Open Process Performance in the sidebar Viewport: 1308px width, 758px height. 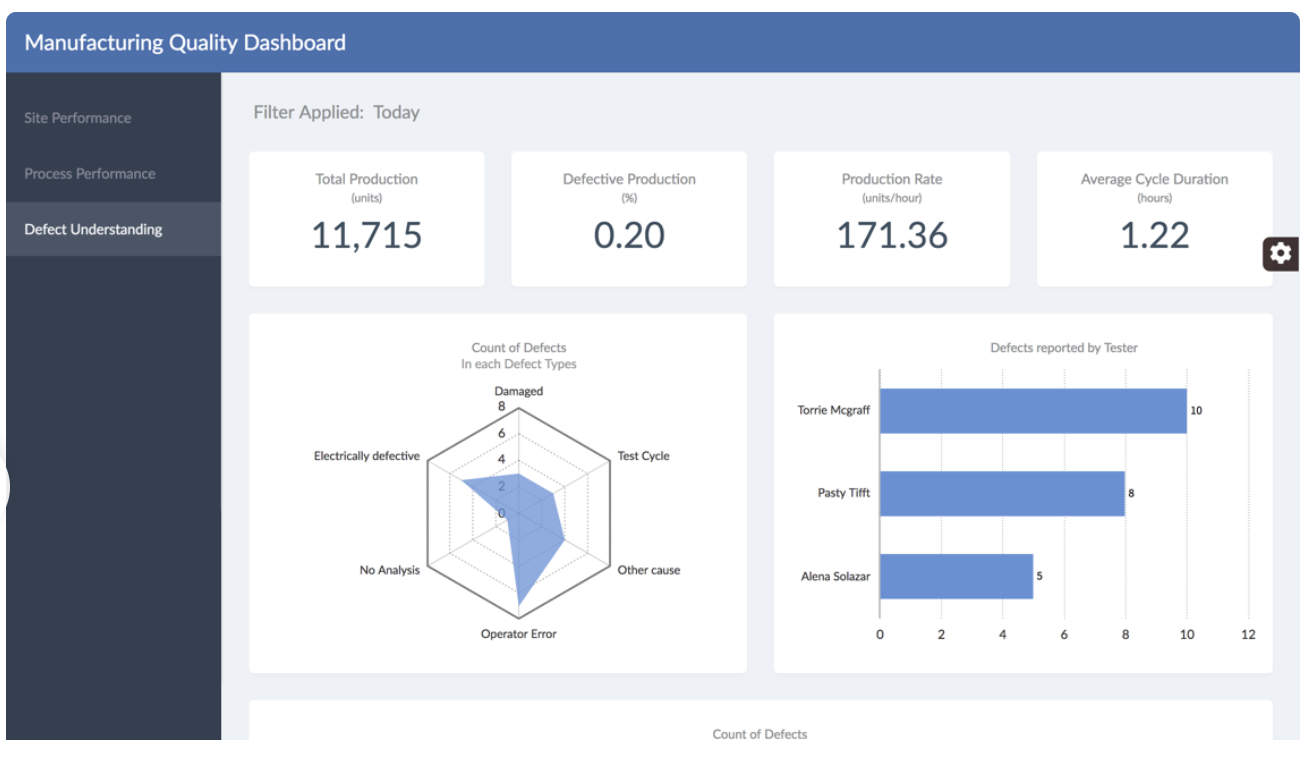click(x=90, y=174)
